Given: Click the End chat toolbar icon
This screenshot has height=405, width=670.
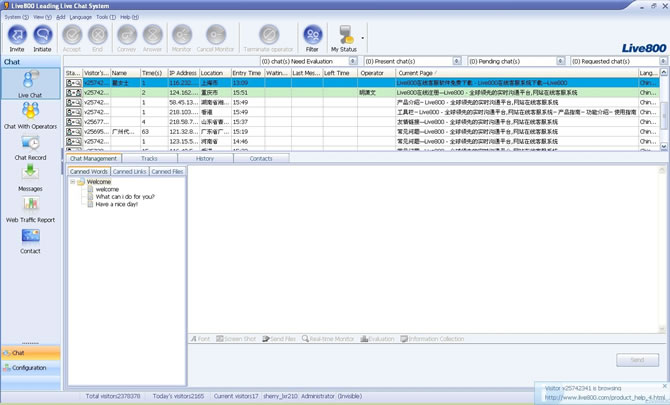Looking at the screenshot, I should [98, 35].
